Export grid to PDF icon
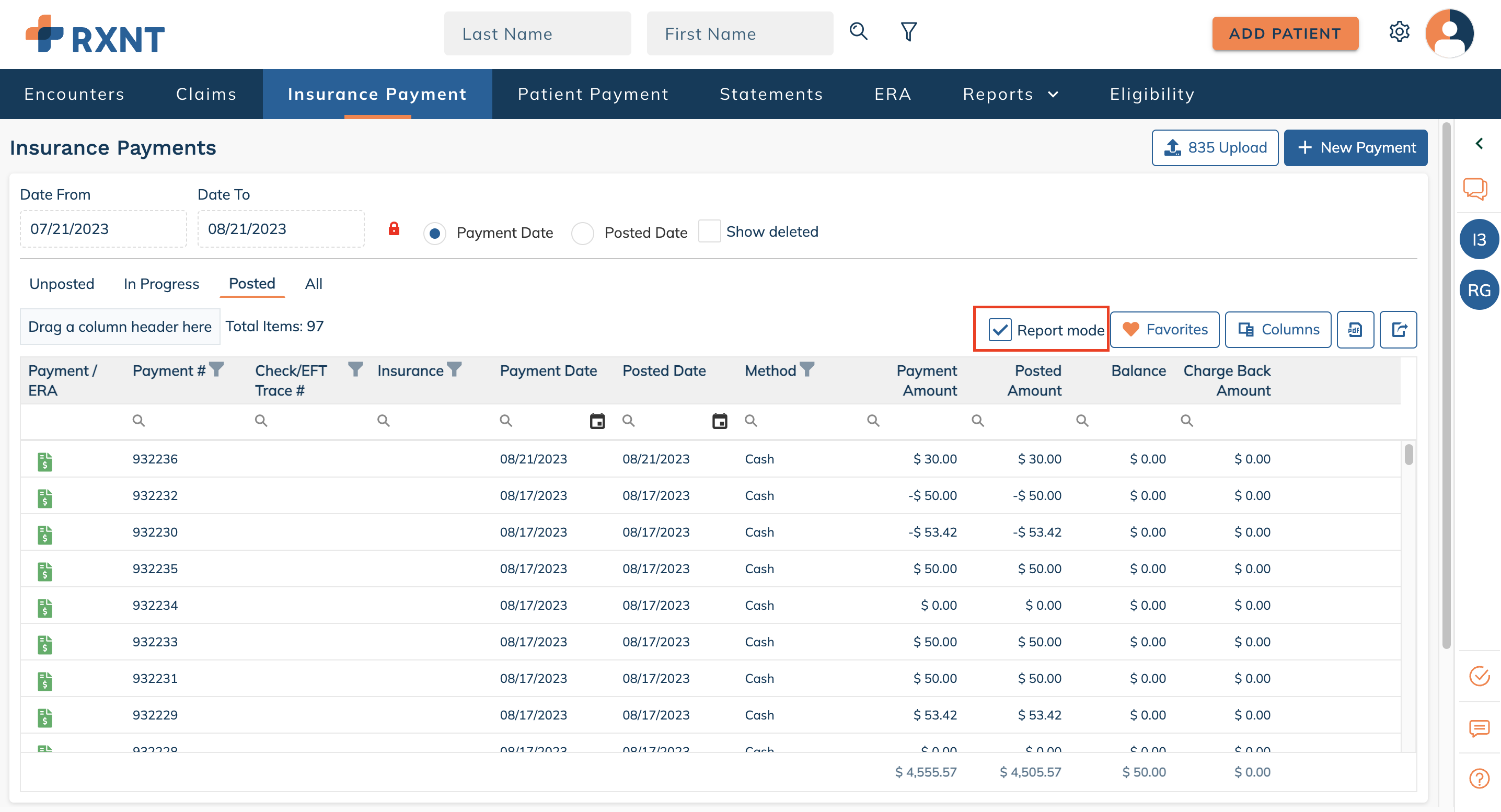The height and width of the screenshot is (812, 1501). pos(1355,330)
